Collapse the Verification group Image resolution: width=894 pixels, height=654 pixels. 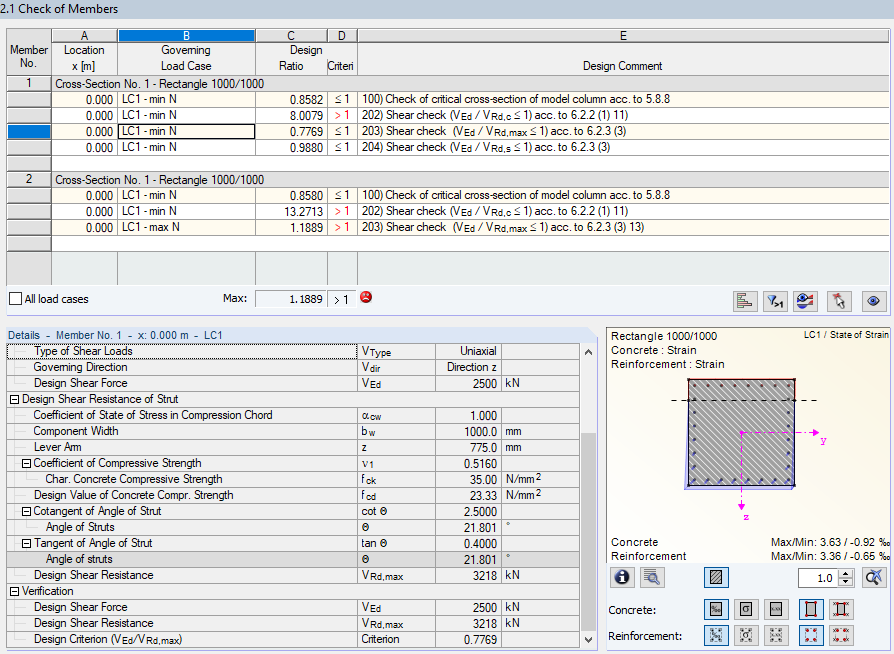pyautogui.click(x=14, y=592)
